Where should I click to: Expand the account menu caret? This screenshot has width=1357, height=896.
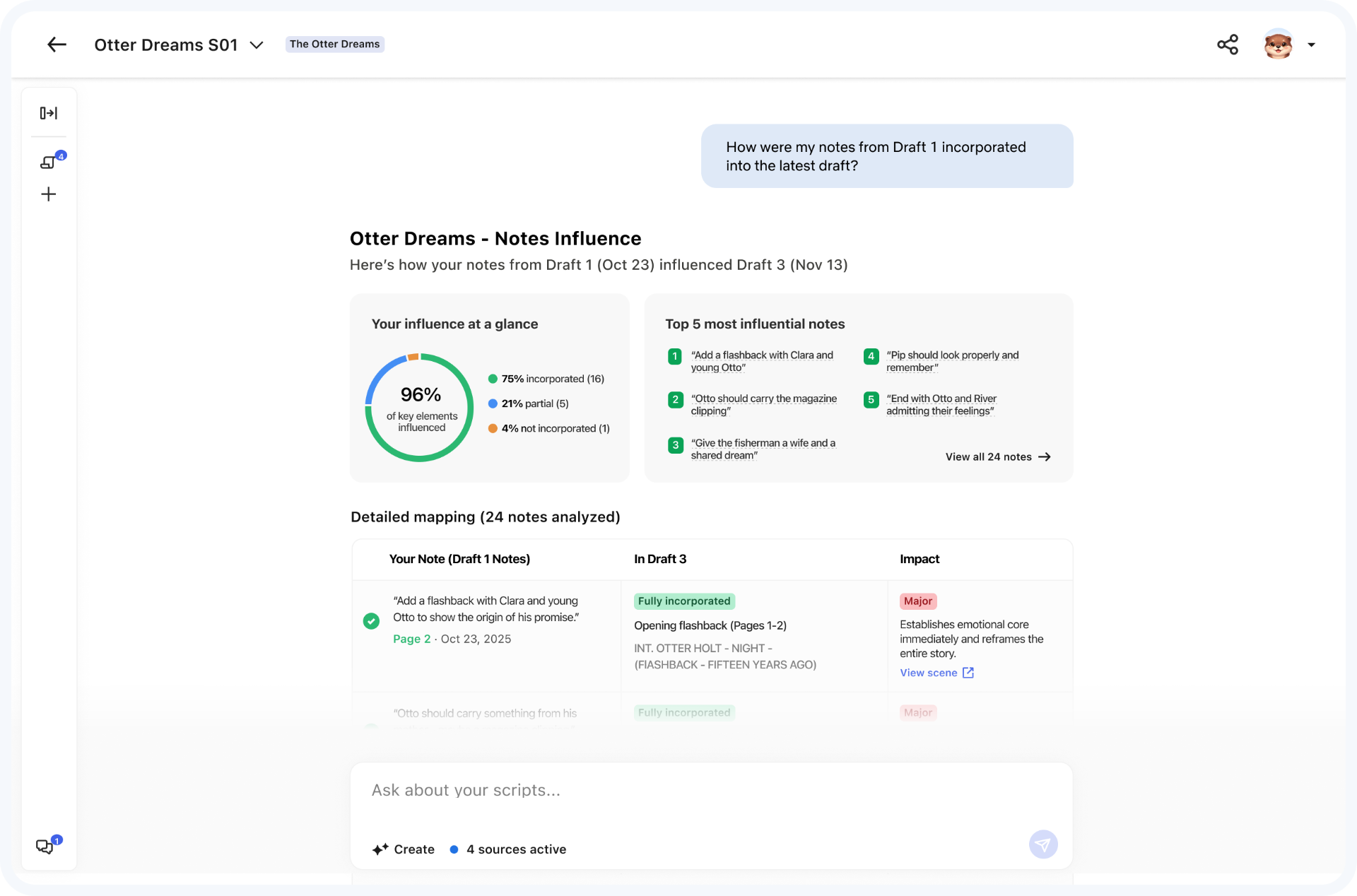pyautogui.click(x=1311, y=45)
